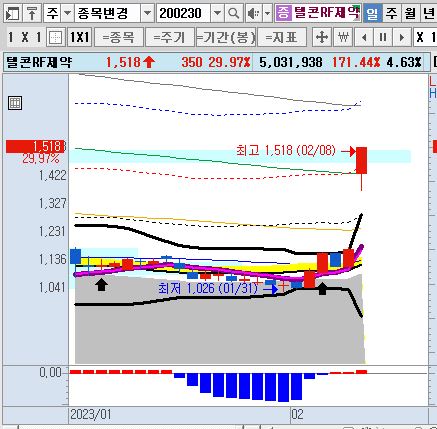Select the 년 yearly period tab
Image resolution: width=437 pixels, height=429 pixels.
(x=429, y=14)
